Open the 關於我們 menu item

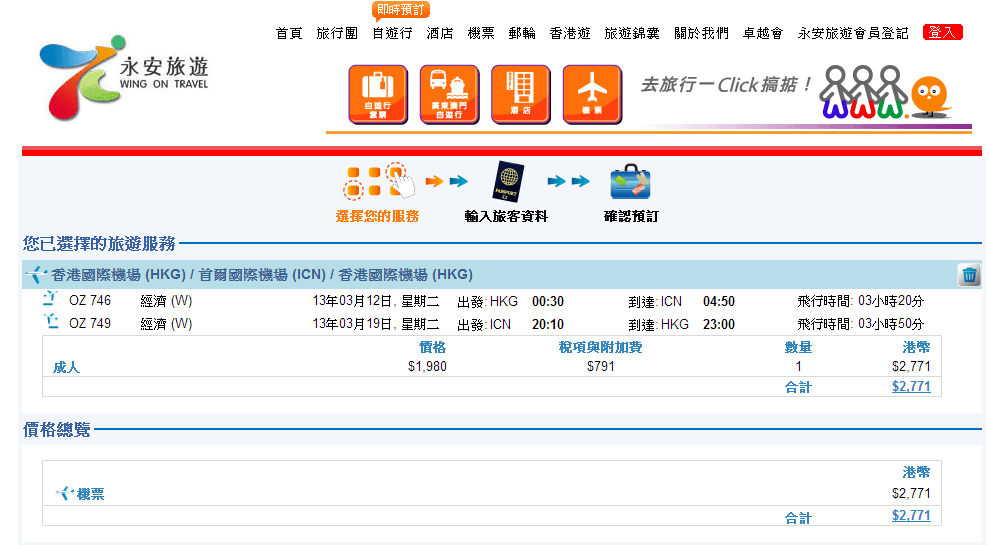[701, 33]
